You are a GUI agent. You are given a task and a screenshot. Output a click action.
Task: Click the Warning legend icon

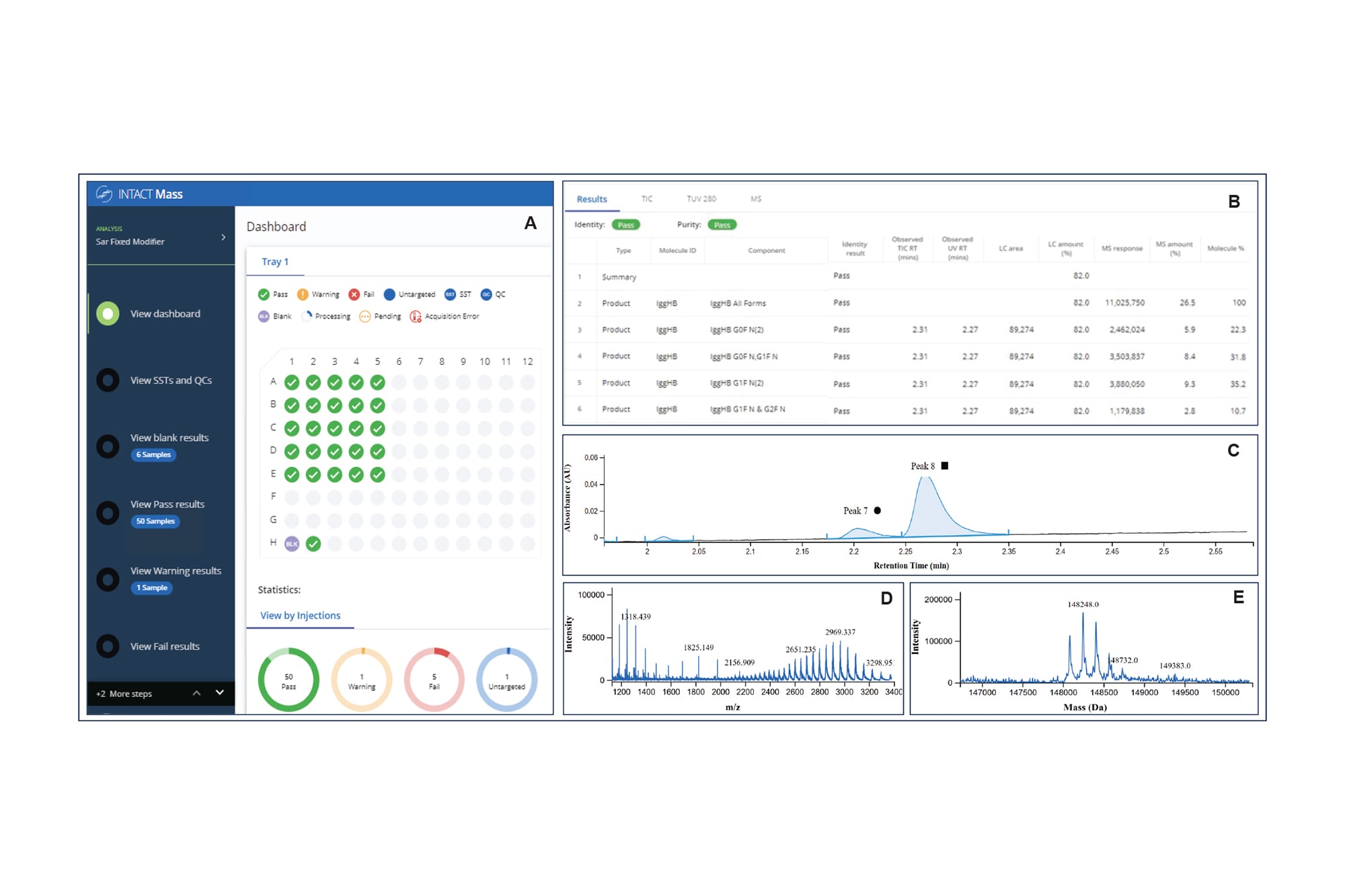pyautogui.click(x=301, y=294)
